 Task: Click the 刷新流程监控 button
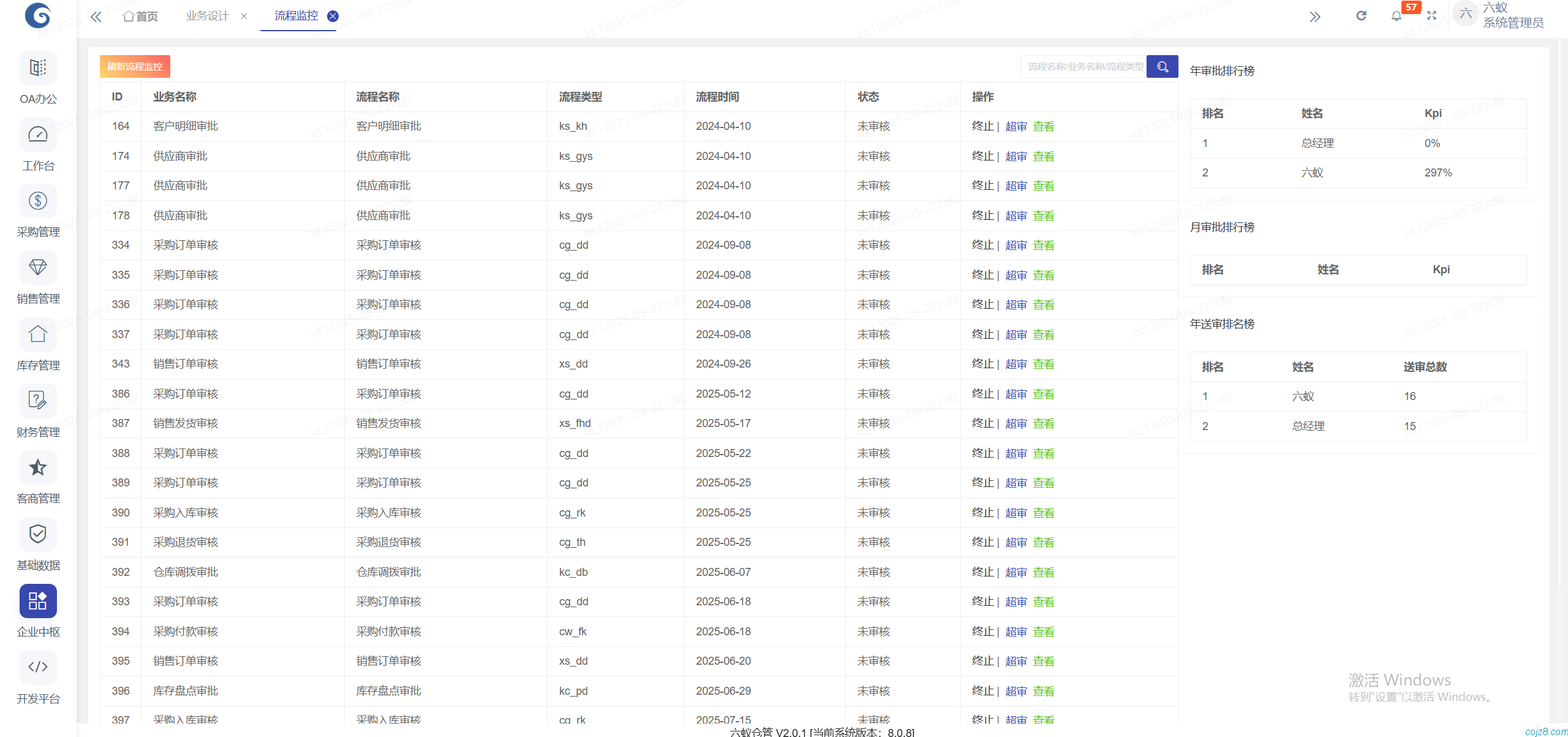pyautogui.click(x=135, y=66)
